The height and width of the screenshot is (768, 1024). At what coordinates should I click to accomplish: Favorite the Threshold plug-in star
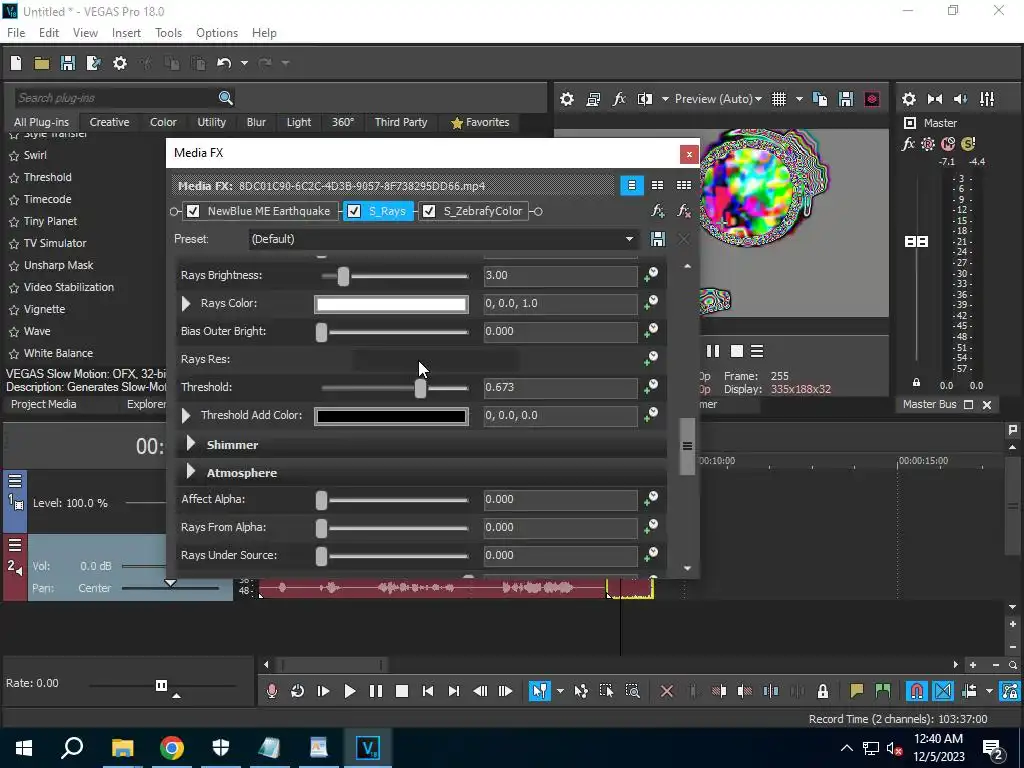14,178
